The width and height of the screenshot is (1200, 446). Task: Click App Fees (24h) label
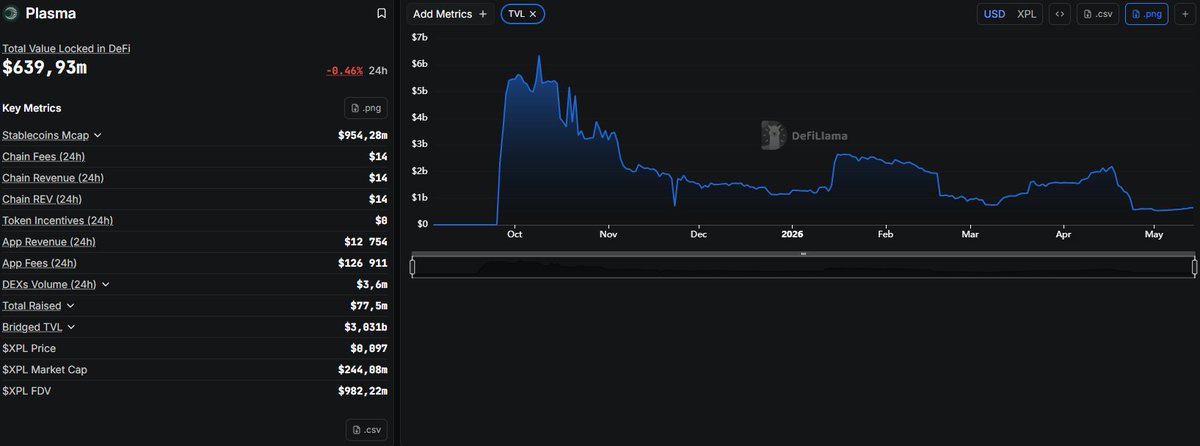click(40, 263)
